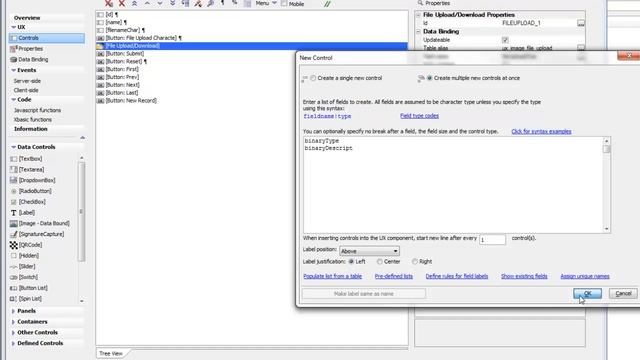Expand the Defined Controls section
640x360 pixels.
(x=13, y=343)
